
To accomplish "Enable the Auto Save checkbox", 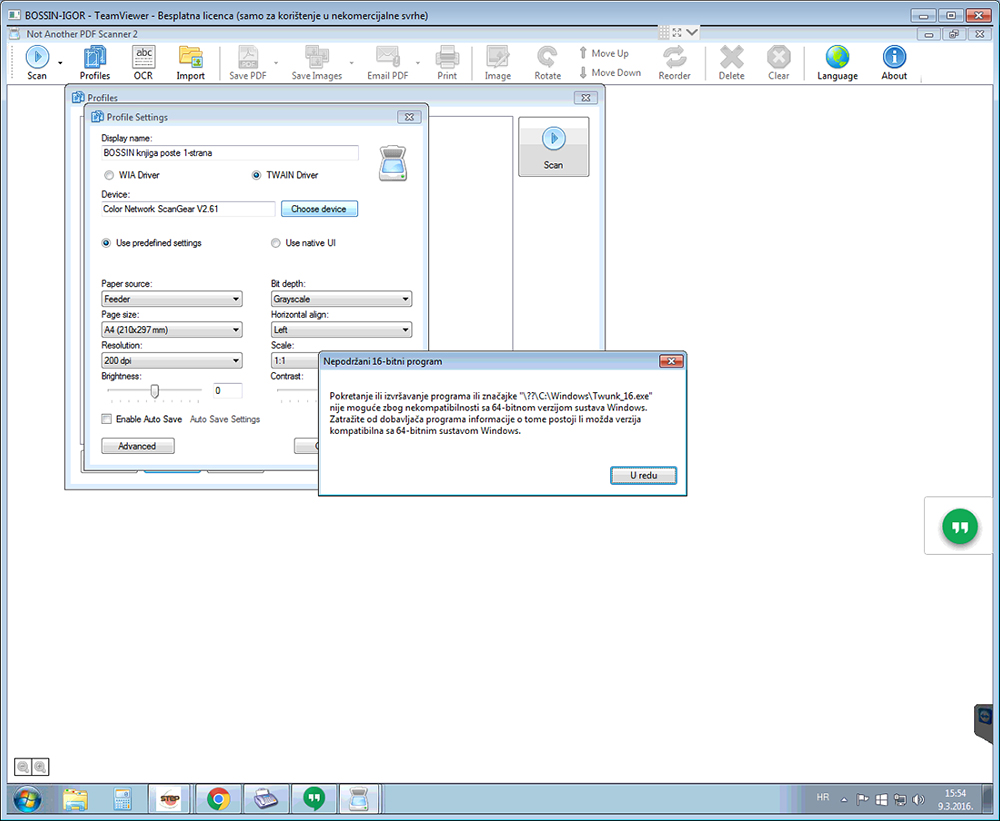I will coord(107,419).
